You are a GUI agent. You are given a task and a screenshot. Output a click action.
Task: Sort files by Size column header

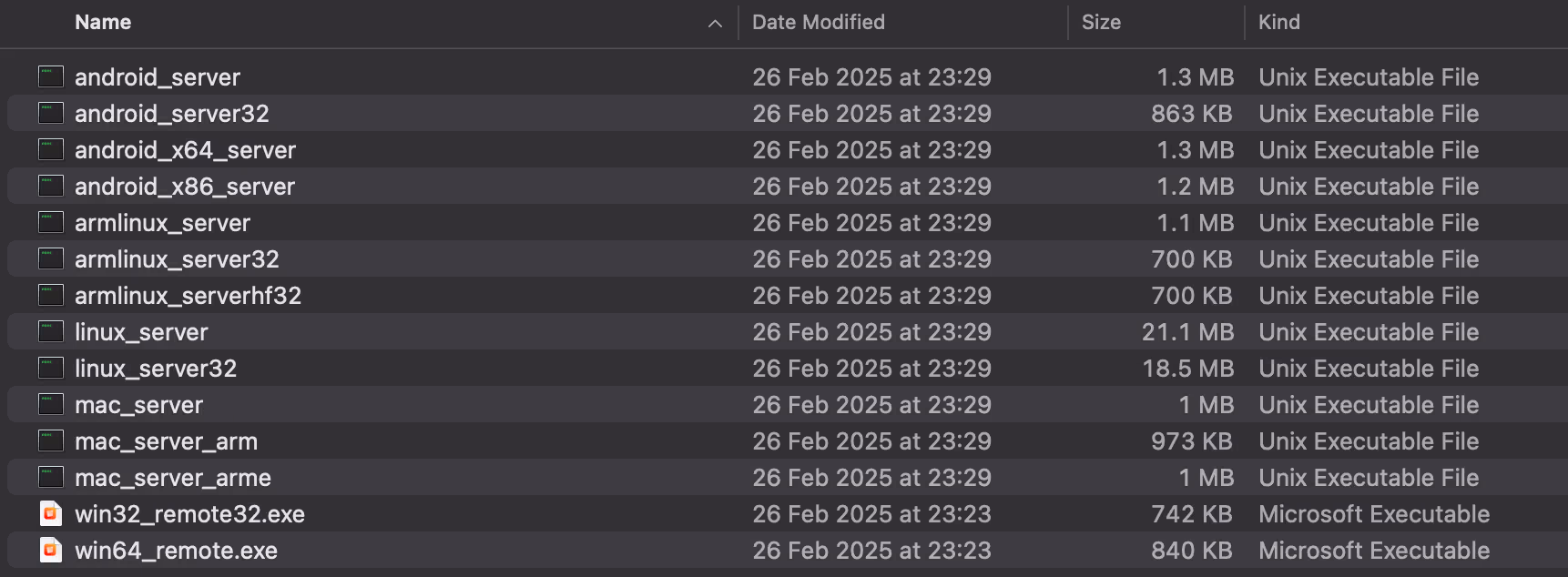(x=1101, y=23)
